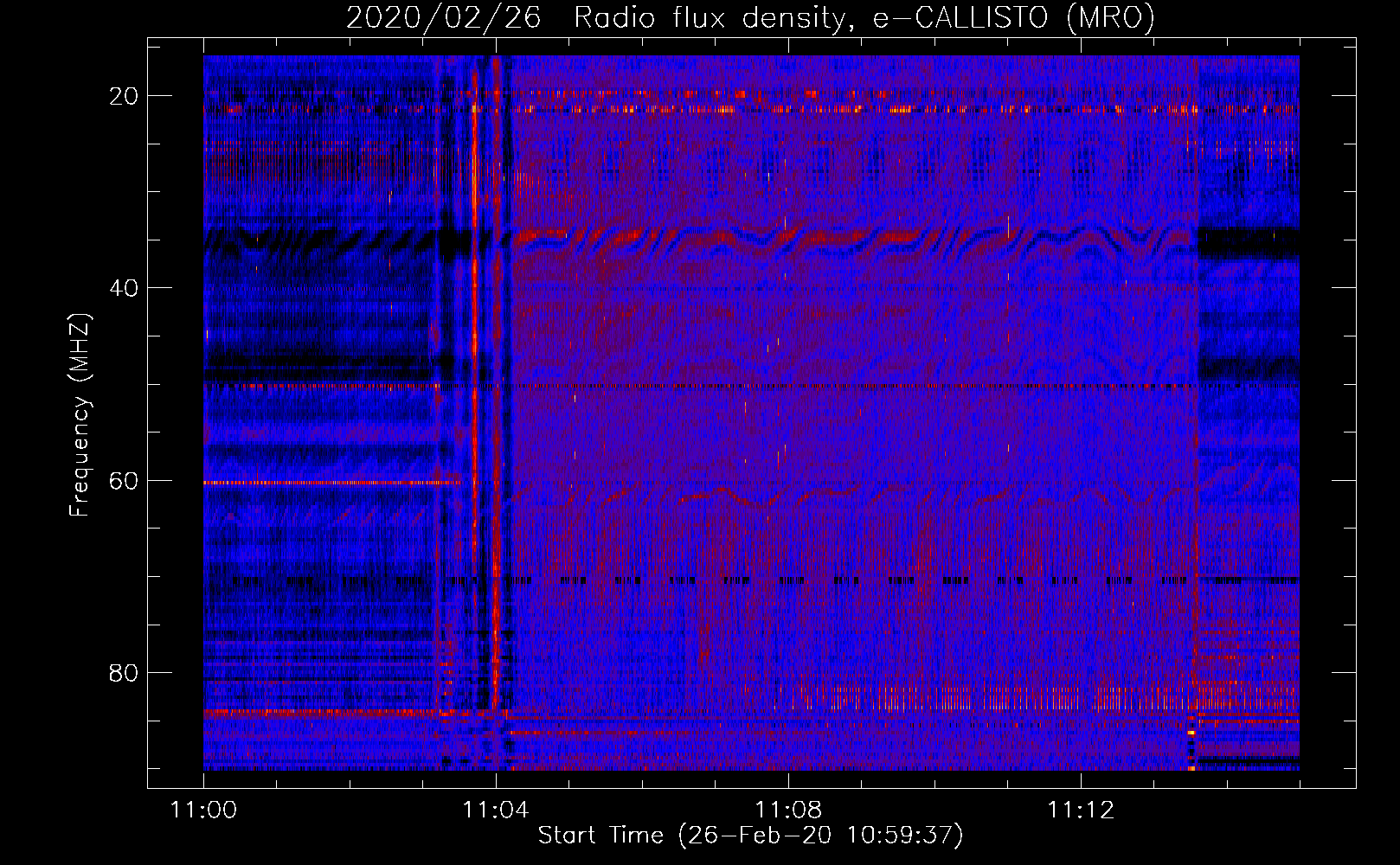Click the 60 MHz frequency tick label
The width and height of the screenshot is (1400, 865).
(x=125, y=480)
